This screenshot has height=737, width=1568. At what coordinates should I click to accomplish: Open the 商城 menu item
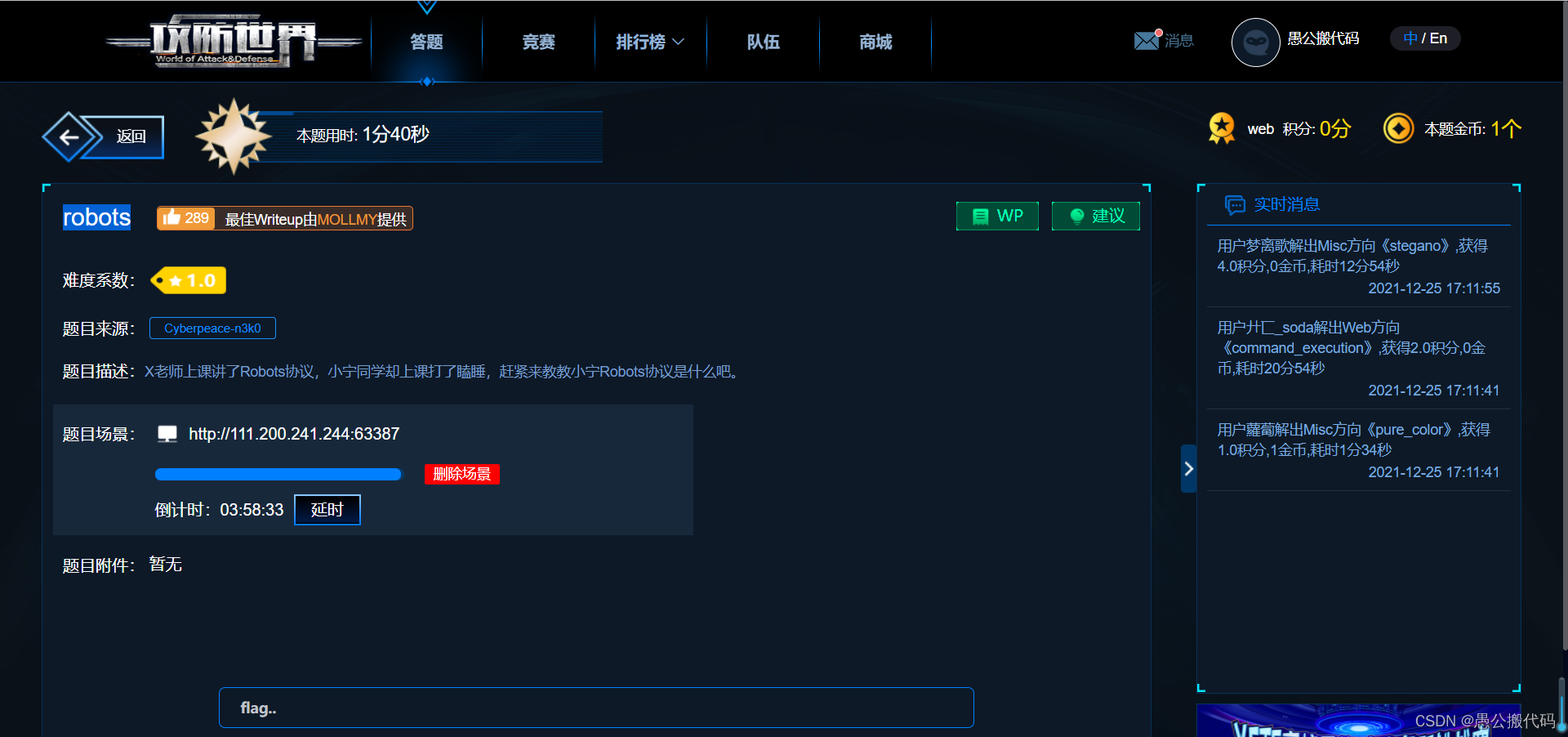pyautogui.click(x=875, y=42)
